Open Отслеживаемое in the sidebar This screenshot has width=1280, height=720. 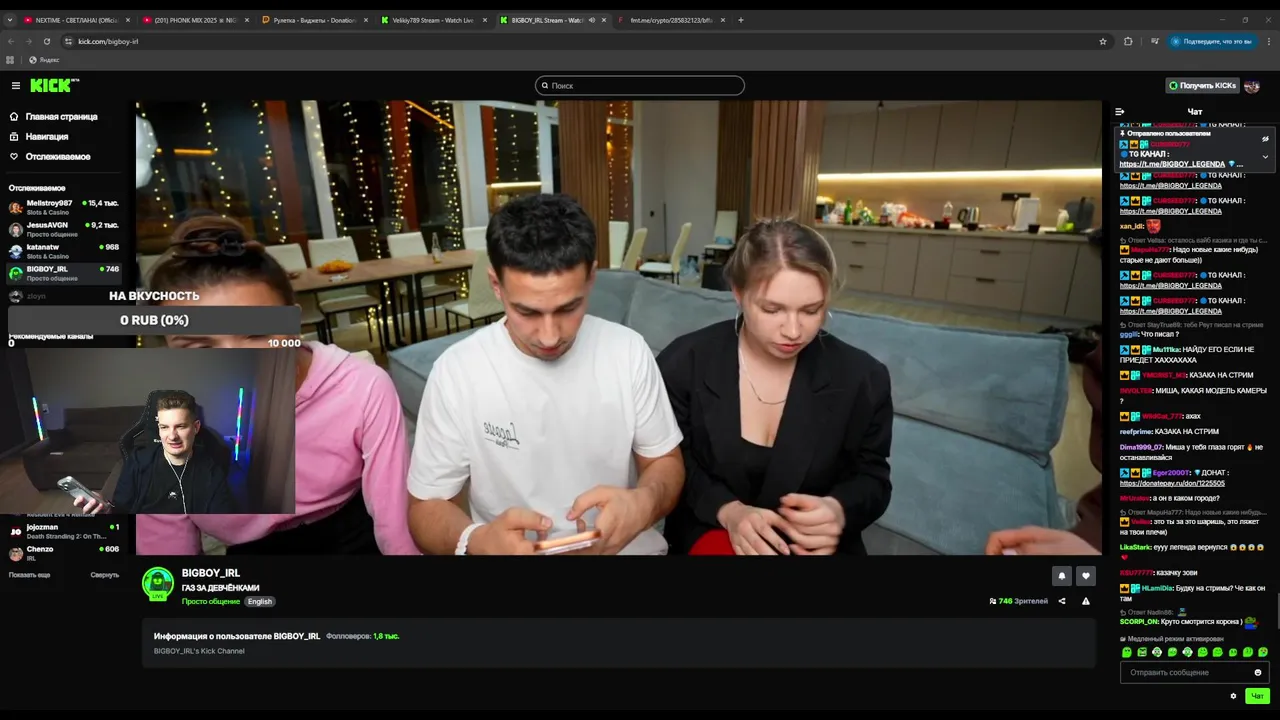49,157
